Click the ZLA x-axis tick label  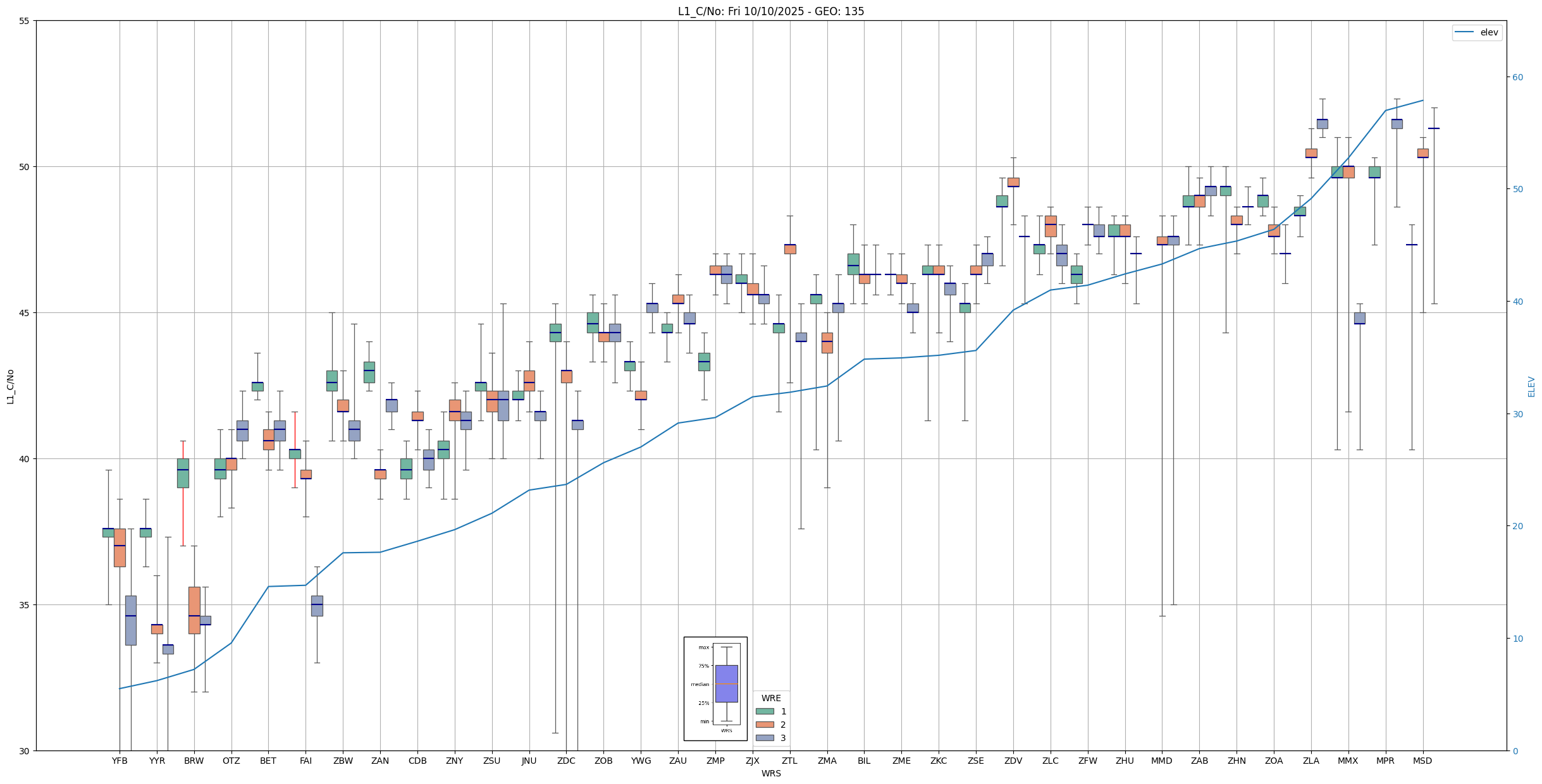1311,761
